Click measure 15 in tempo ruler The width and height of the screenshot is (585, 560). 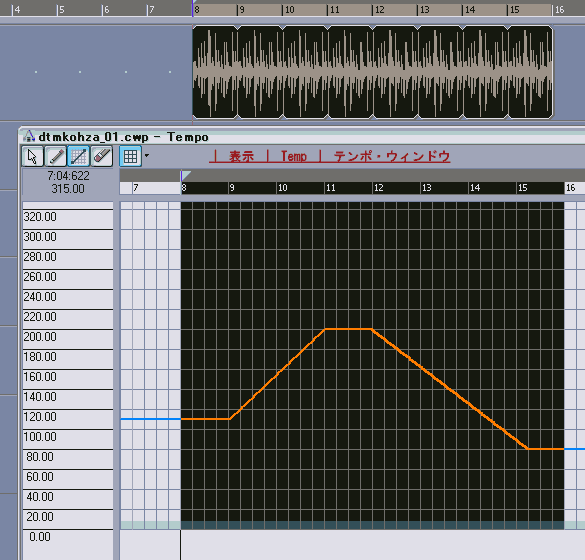[523, 188]
